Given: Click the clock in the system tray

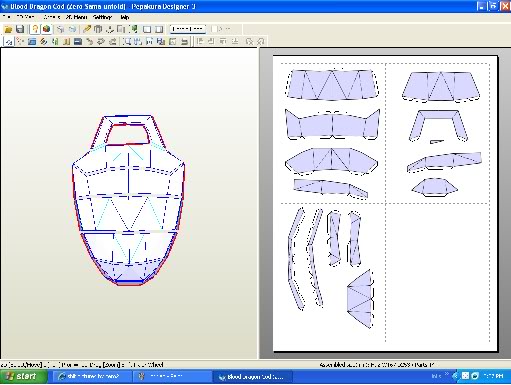Looking at the screenshot, I should pyautogui.click(x=493, y=376).
